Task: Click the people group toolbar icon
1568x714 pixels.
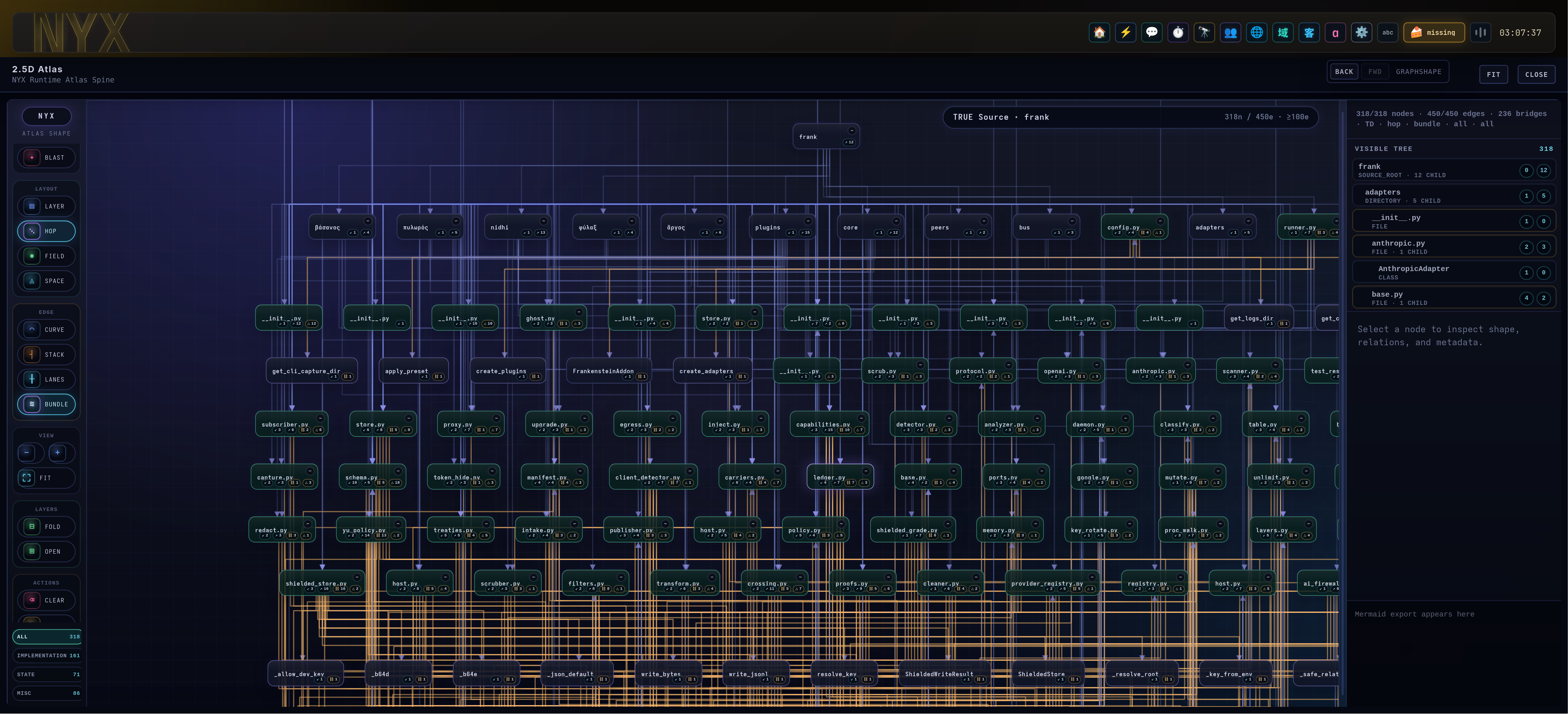Action: [1230, 32]
